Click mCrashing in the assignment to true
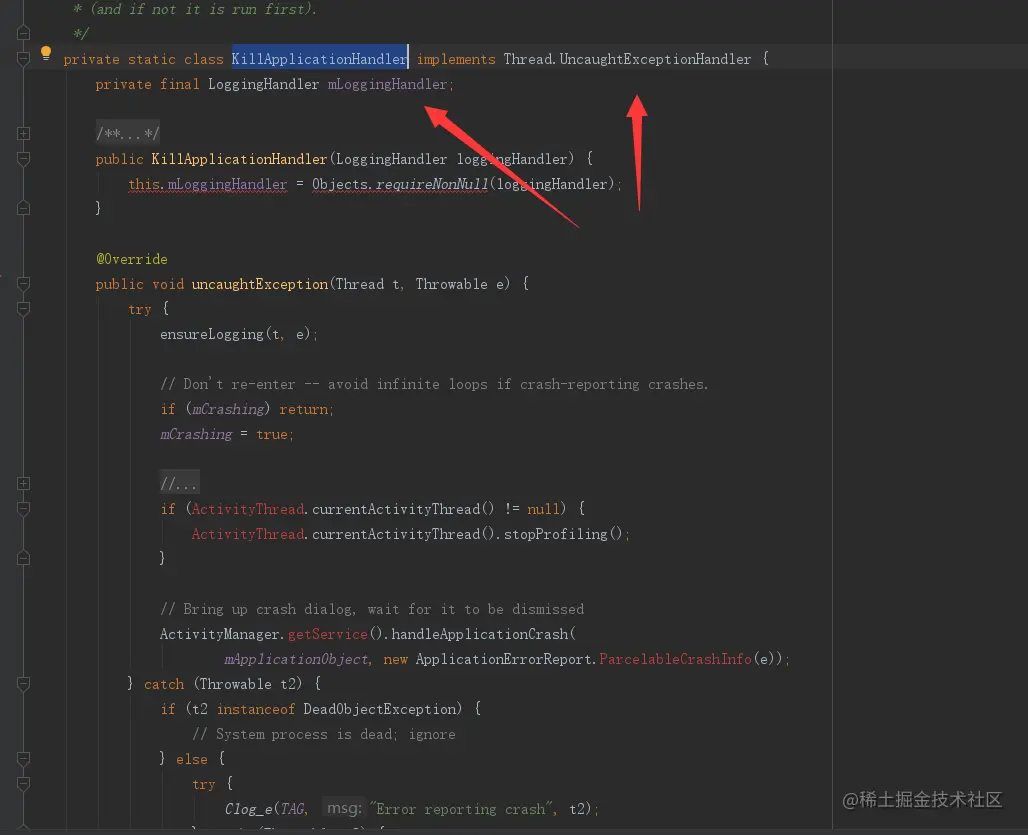Image resolution: width=1028 pixels, height=835 pixels. (x=196, y=434)
